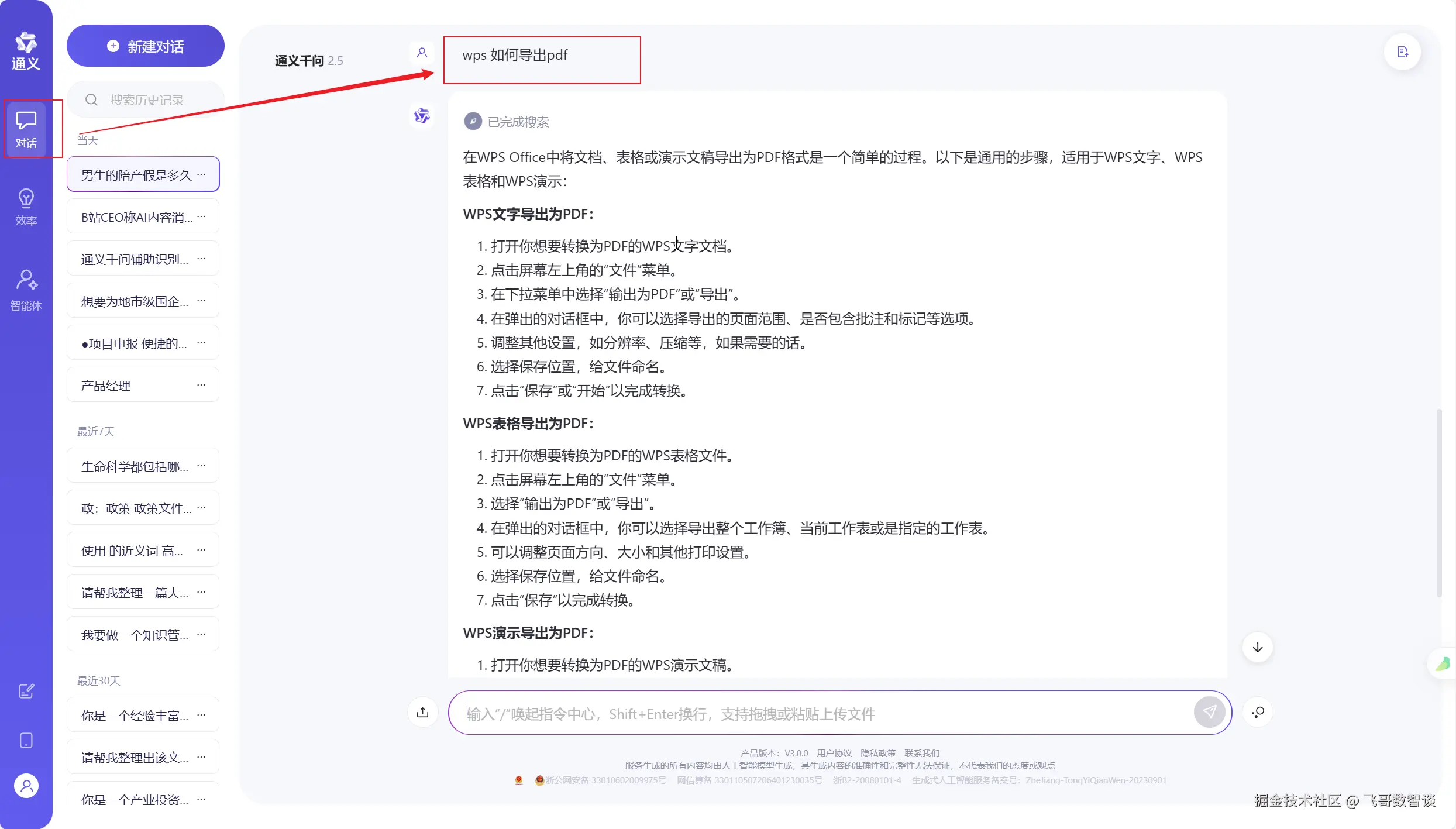Click the chat page vertical scrollbar

pos(1438,503)
